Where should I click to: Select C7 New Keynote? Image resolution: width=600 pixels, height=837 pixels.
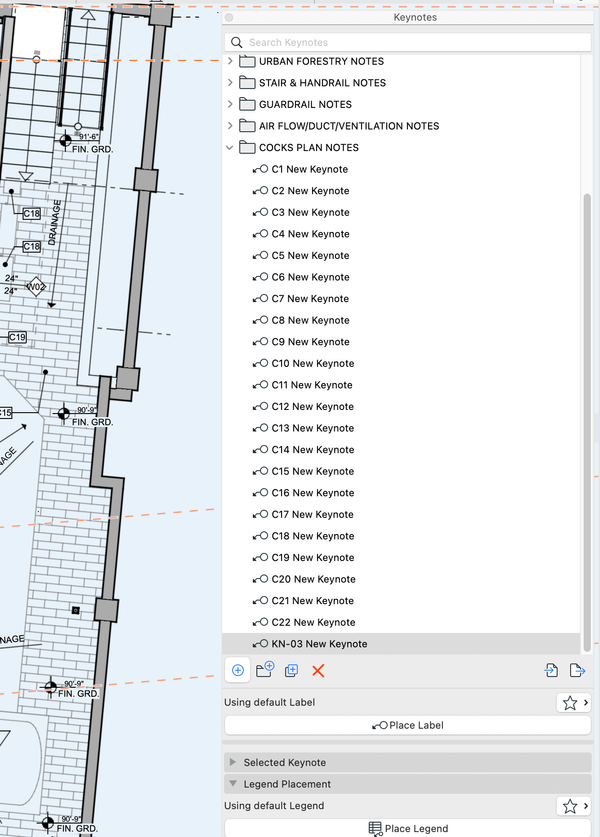[x=310, y=299]
